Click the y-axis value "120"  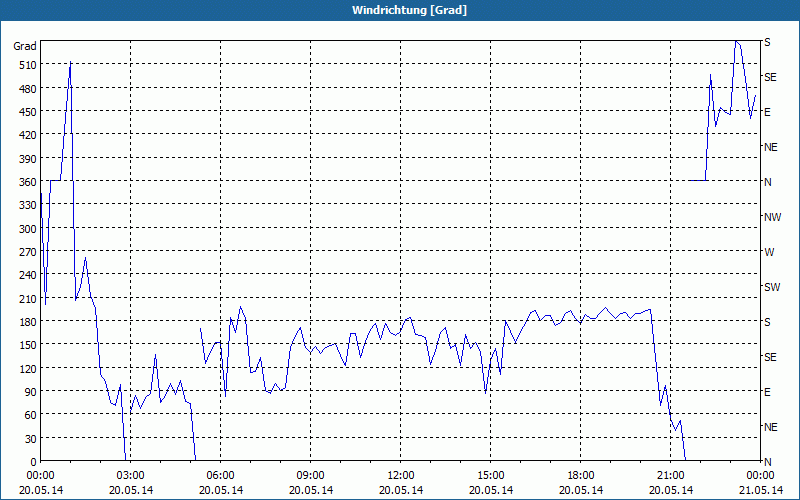tap(28, 369)
